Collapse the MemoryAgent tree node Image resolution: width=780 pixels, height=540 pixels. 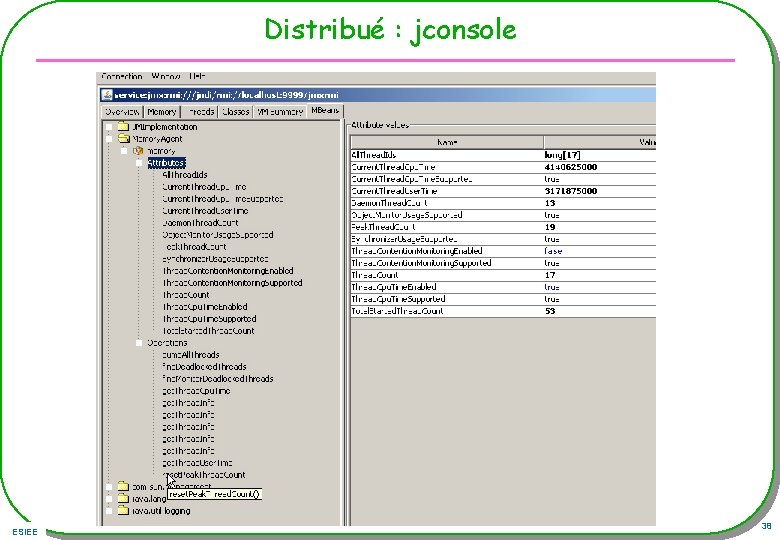109,139
